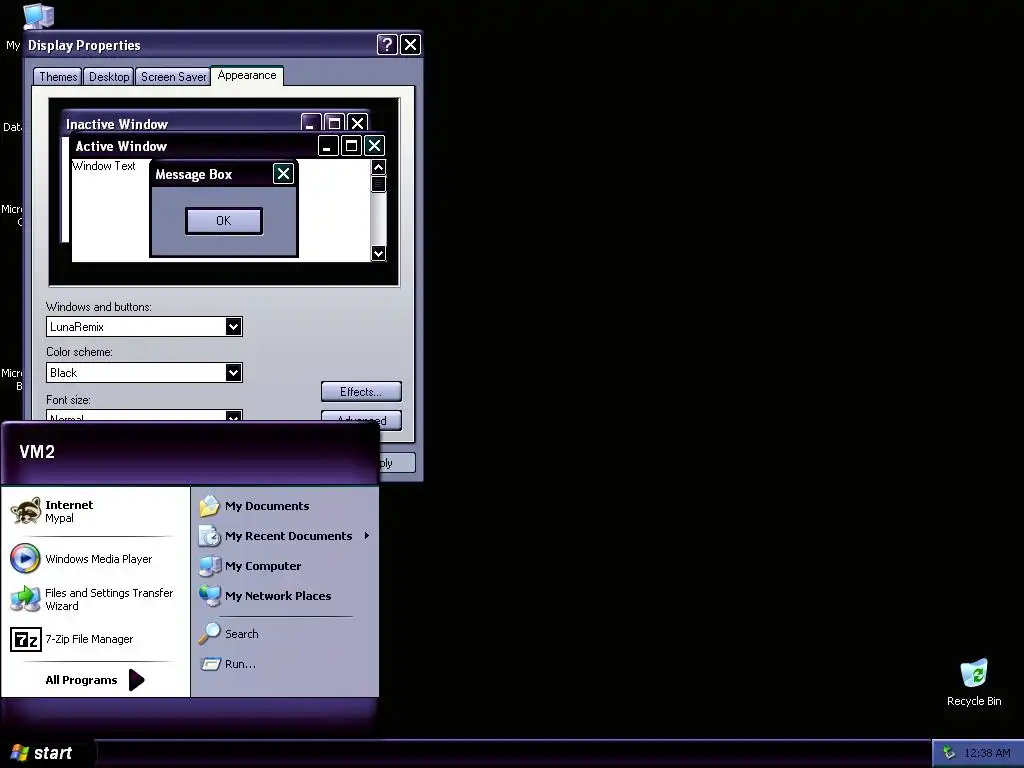Image resolution: width=1024 pixels, height=768 pixels.
Task: Open Files and Settings Transfer Wizard icon
Action: pyautogui.click(x=25, y=599)
